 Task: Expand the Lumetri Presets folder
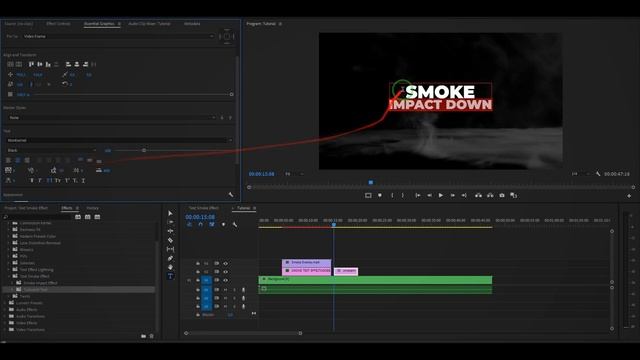tap(5, 303)
